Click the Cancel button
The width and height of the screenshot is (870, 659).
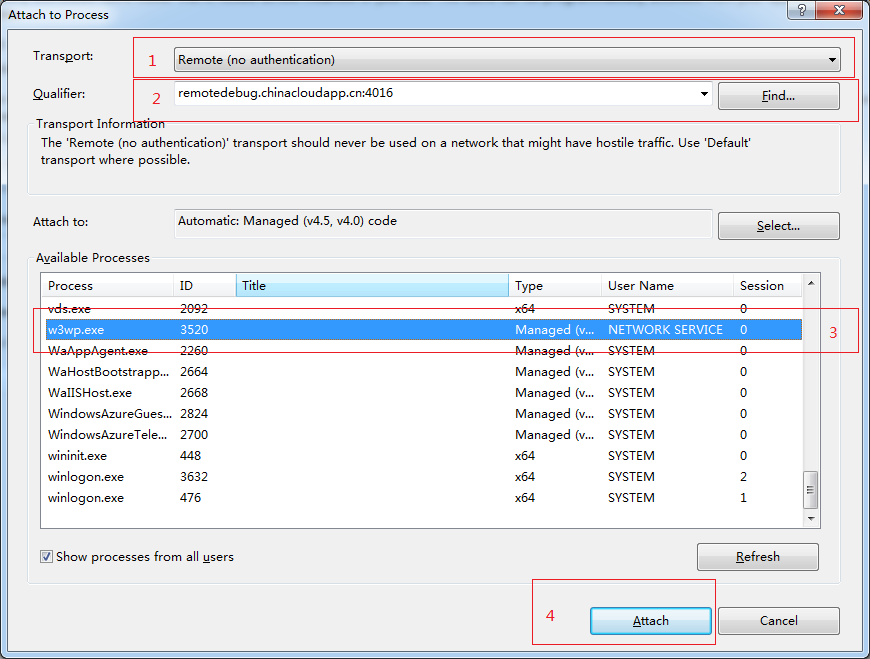click(778, 621)
